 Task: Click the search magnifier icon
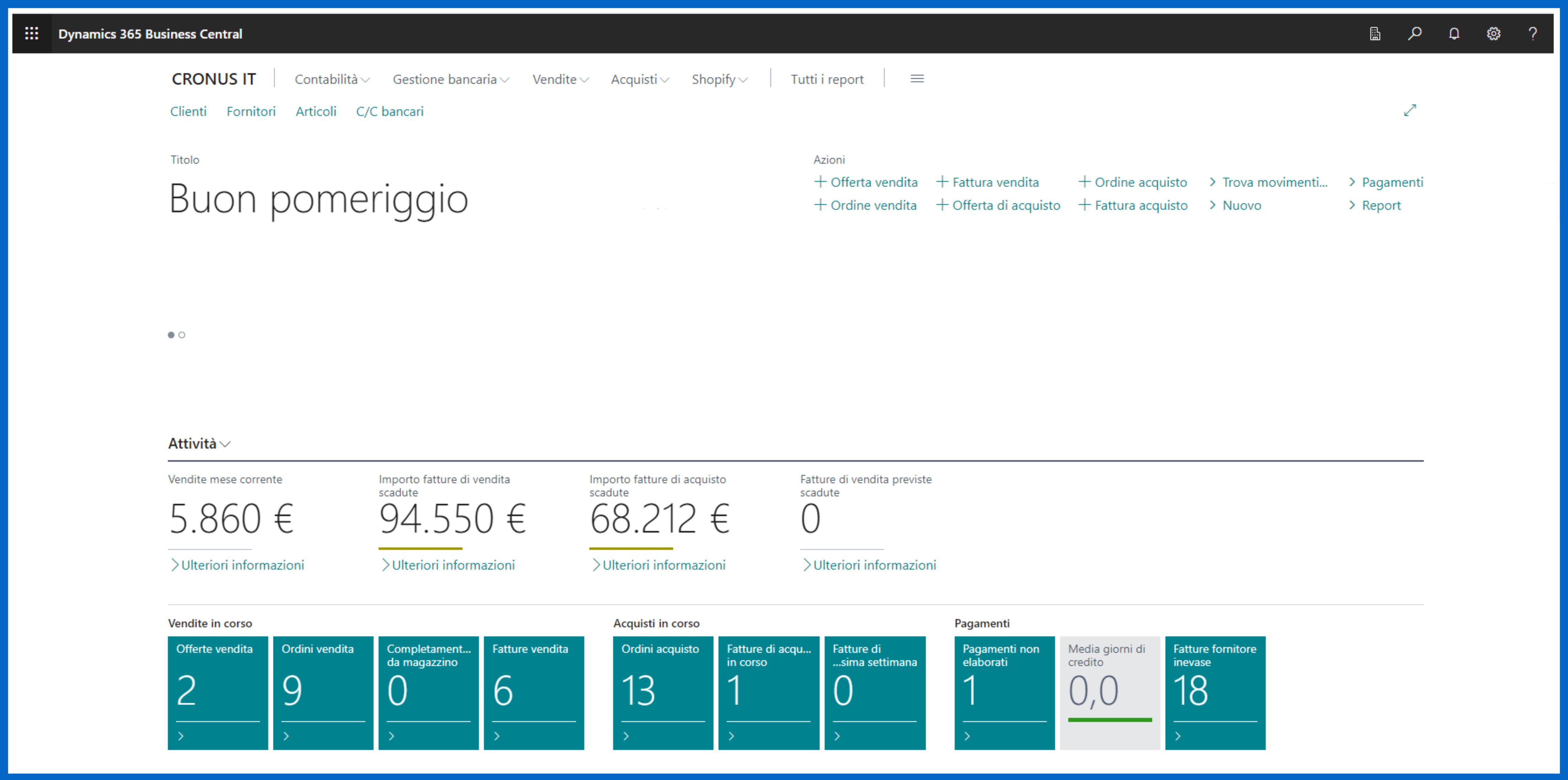1415,33
